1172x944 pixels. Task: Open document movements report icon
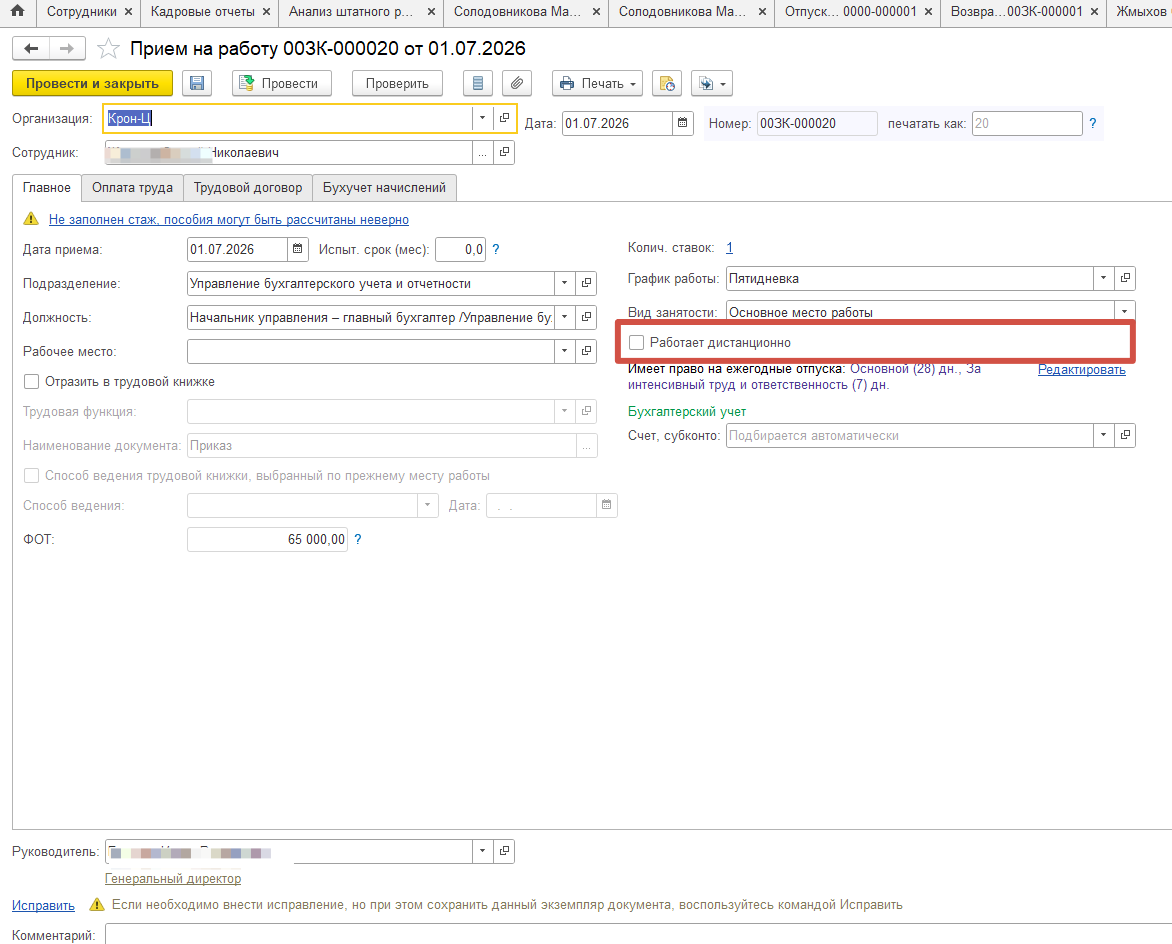[478, 83]
